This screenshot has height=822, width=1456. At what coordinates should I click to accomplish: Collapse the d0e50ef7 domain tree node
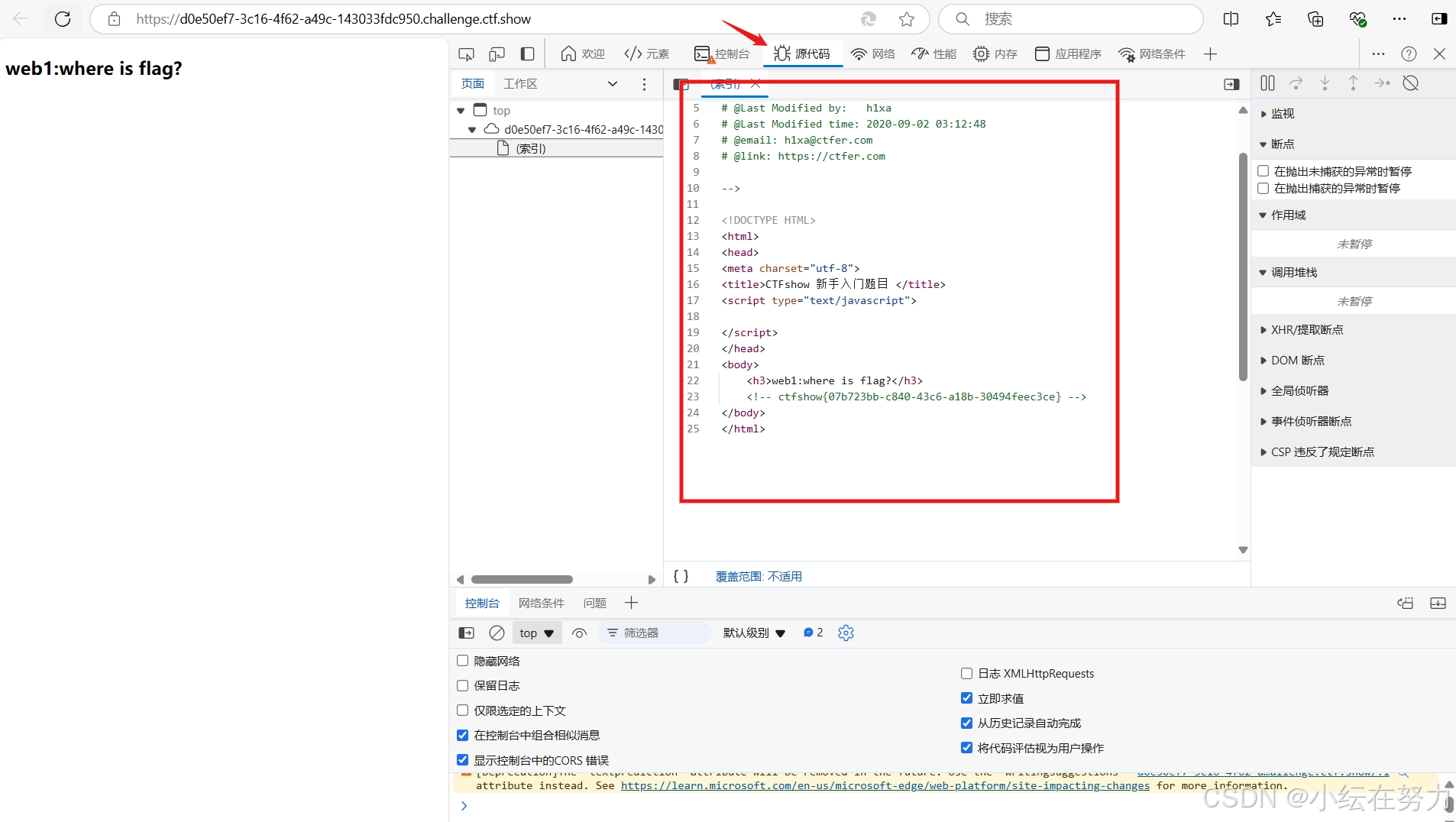(472, 130)
